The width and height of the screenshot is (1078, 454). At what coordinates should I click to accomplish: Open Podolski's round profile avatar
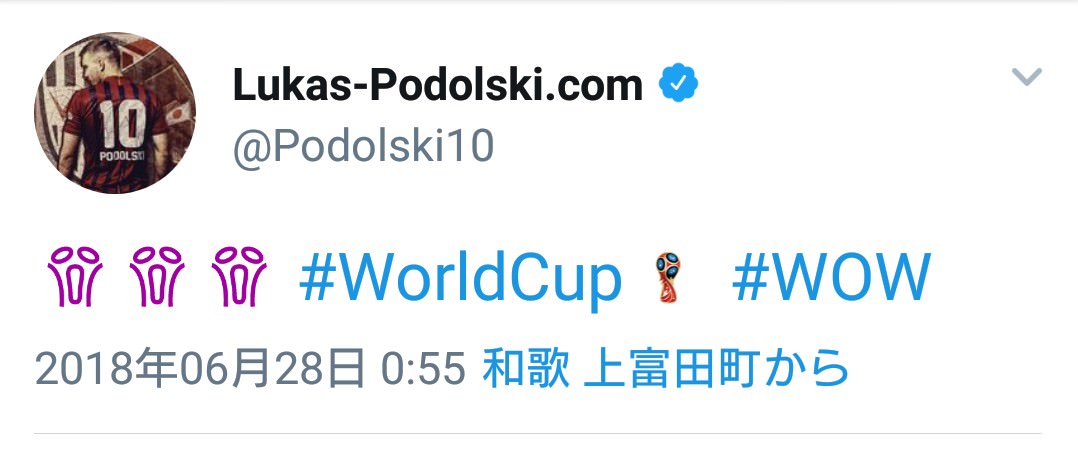tap(115, 113)
